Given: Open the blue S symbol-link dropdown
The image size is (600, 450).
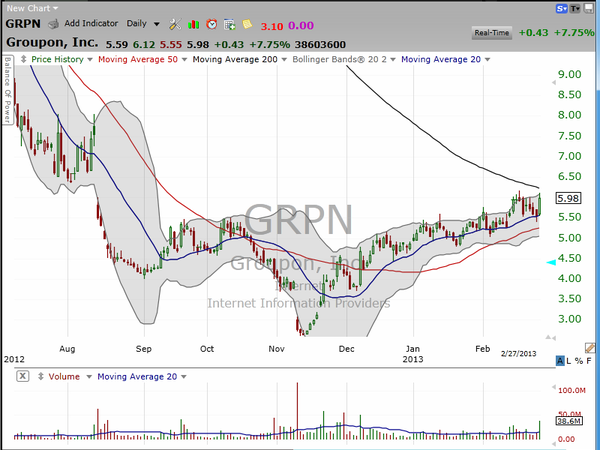Looking at the screenshot, I should tap(561, 8).
